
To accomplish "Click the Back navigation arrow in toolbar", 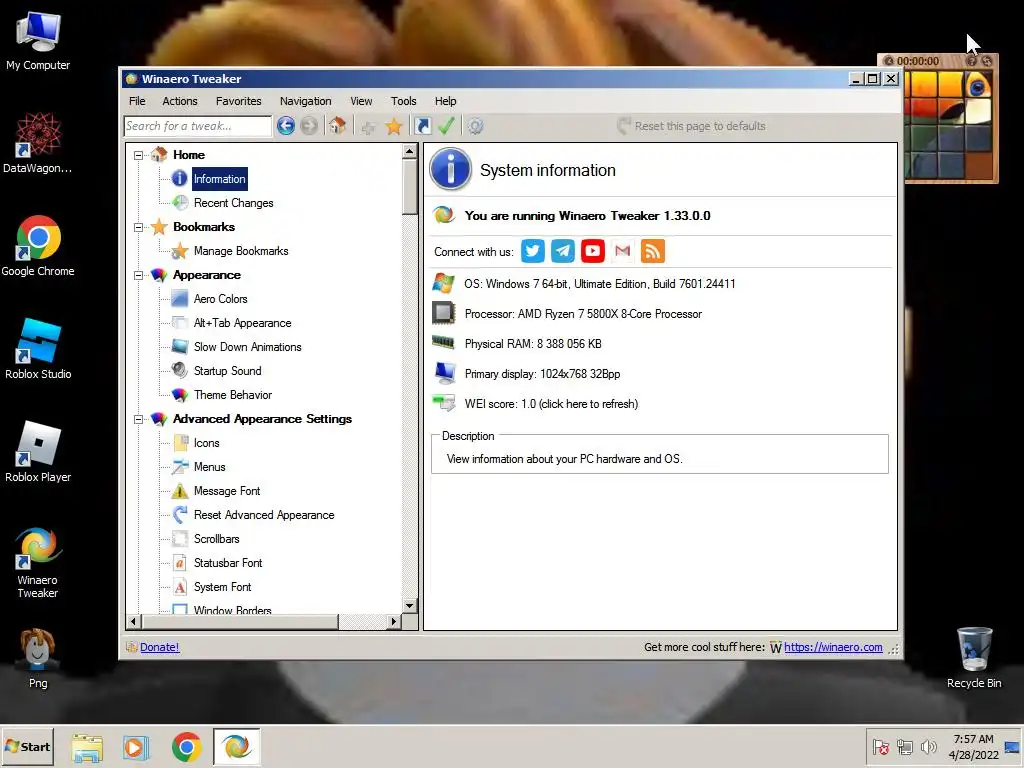I will [285, 125].
